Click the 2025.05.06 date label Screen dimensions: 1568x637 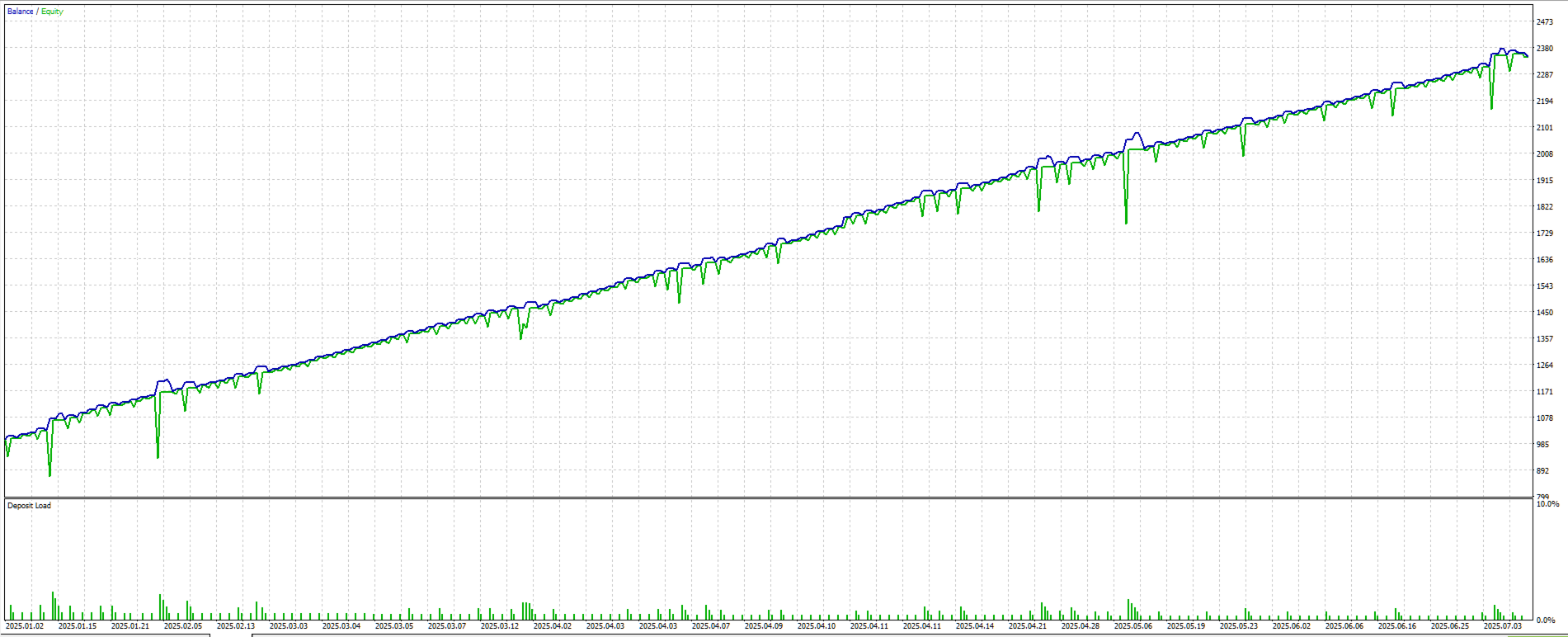pyautogui.click(x=1133, y=626)
